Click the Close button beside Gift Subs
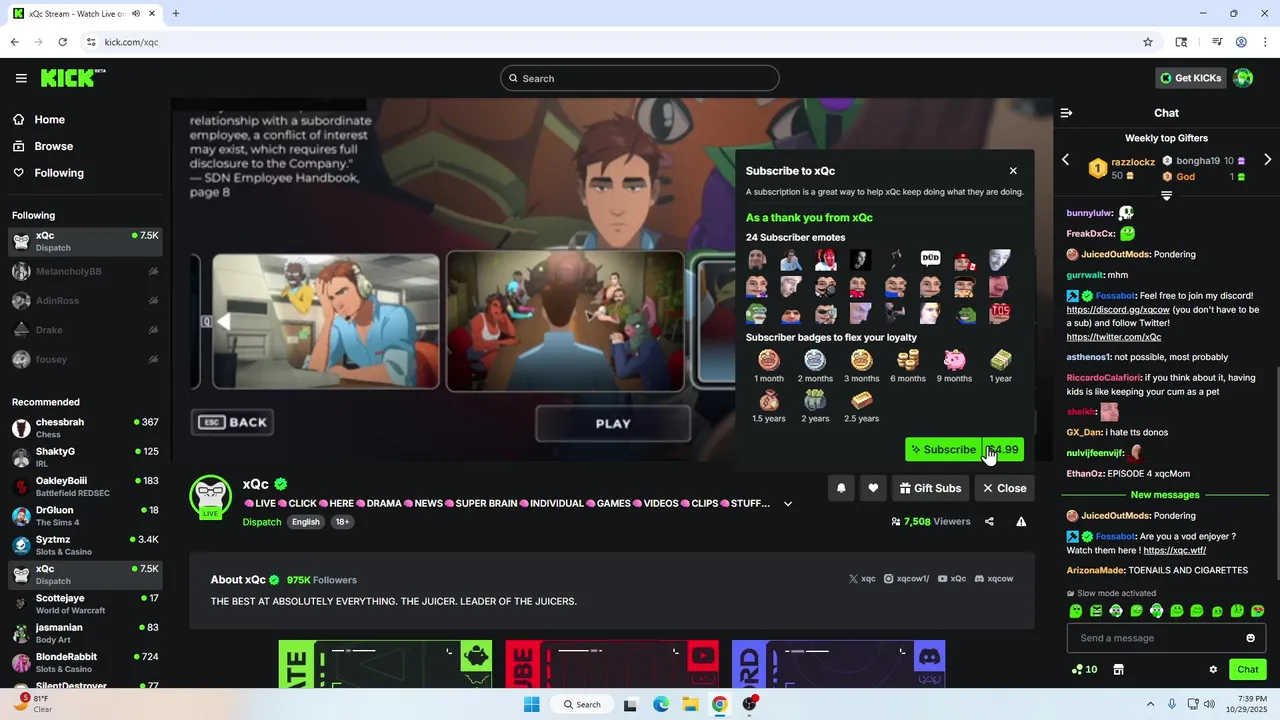The image size is (1280, 720). [1004, 488]
